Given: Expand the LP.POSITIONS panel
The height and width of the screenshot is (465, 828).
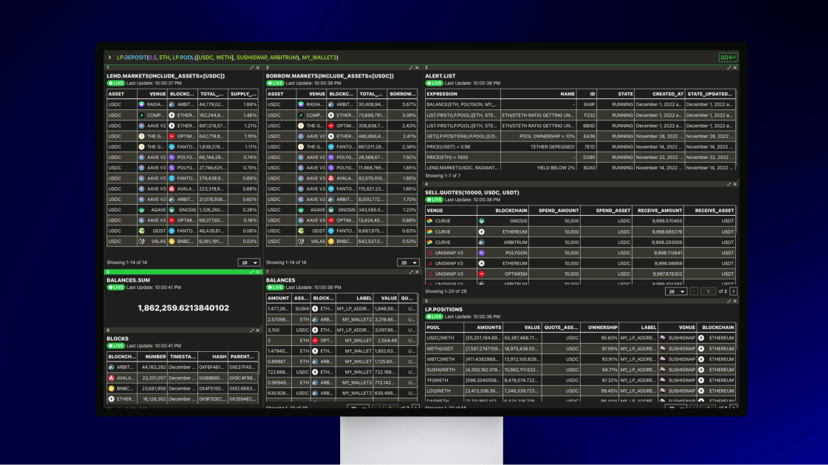Looking at the screenshot, I should click(729, 301).
